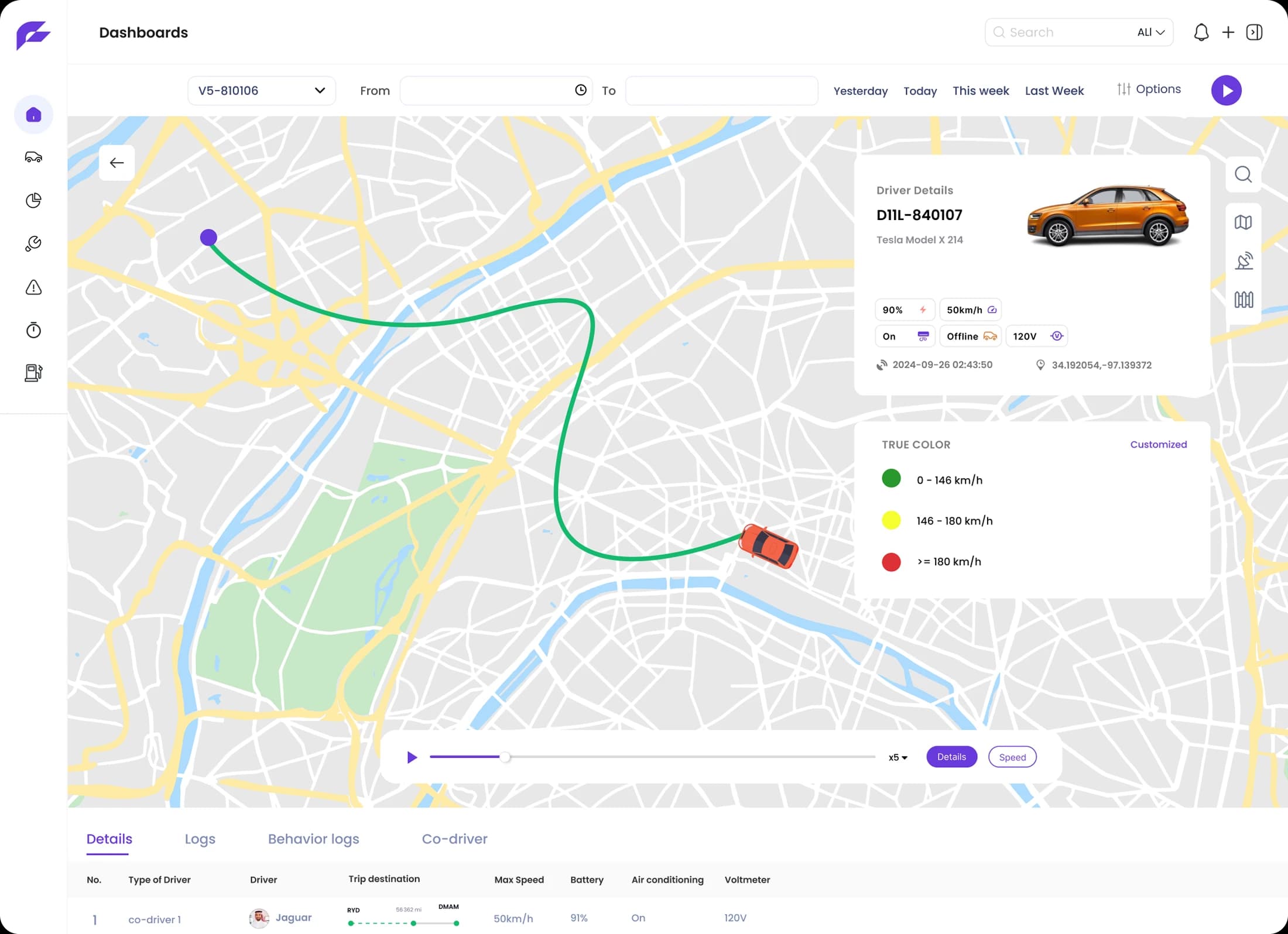Click the notification bell icon
1288x934 pixels.
point(1201,32)
